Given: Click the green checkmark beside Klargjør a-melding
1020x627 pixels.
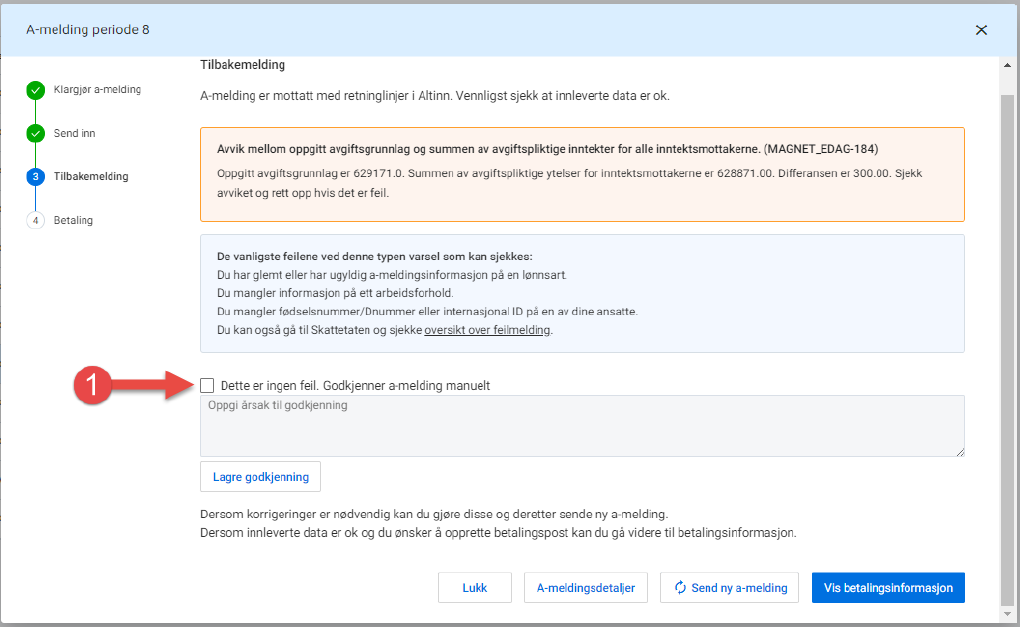Looking at the screenshot, I should [x=36, y=90].
